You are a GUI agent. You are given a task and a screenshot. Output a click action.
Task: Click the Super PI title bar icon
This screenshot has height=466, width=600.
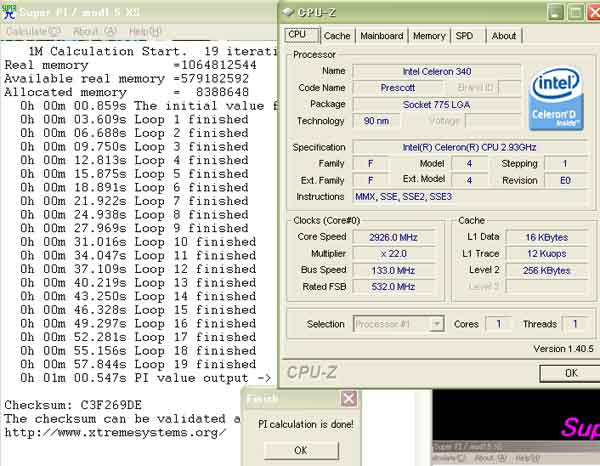pos(9,11)
